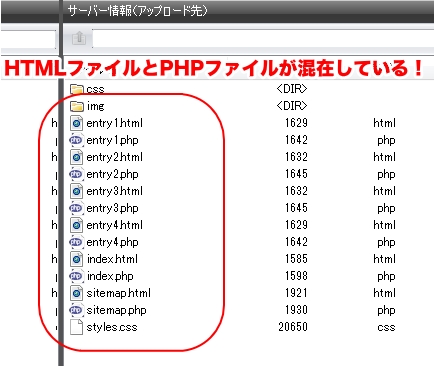The width and height of the screenshot is (434, 366).
Task: Click the index.php file icon
Action: (76, 276)
